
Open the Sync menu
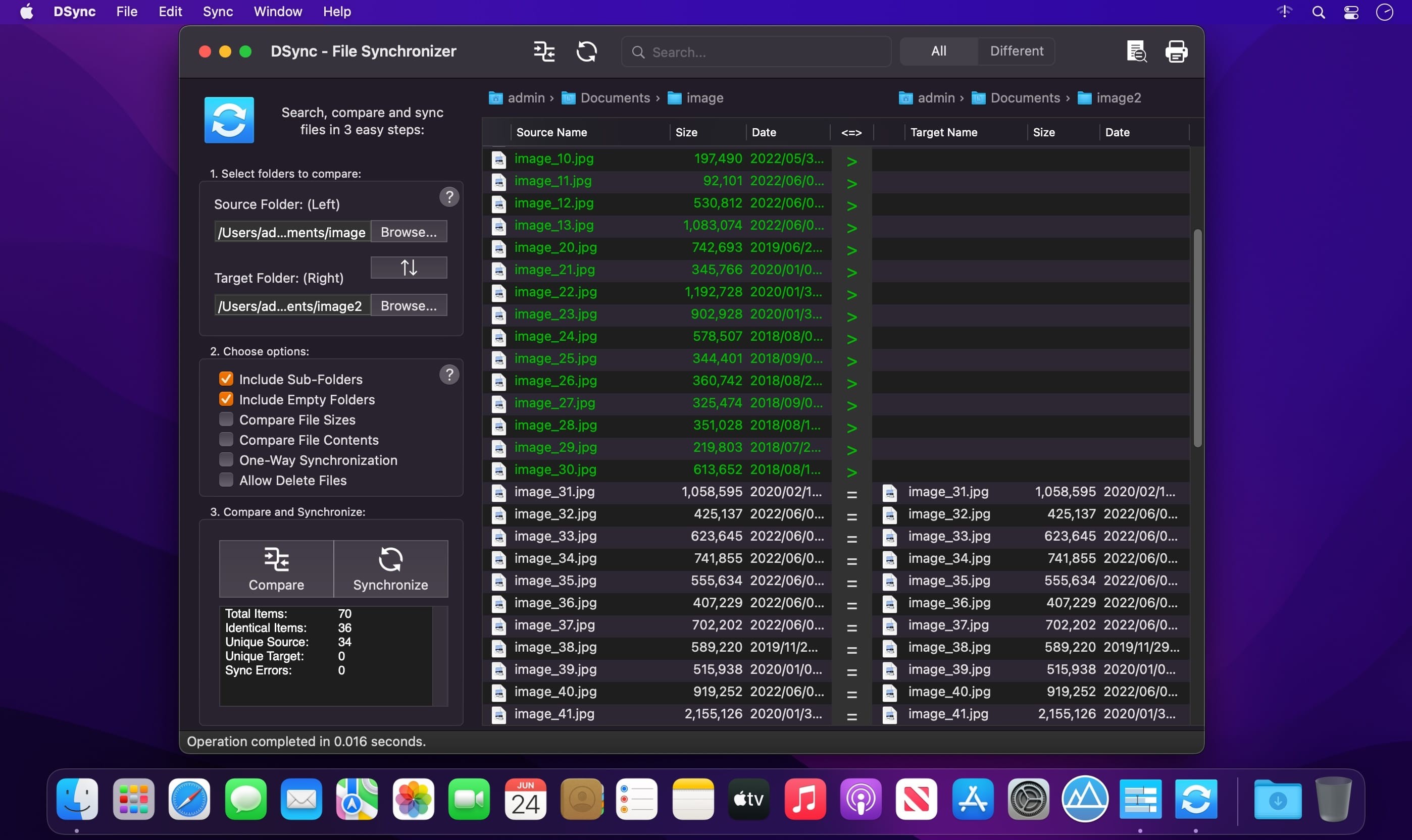coord(218,11)
